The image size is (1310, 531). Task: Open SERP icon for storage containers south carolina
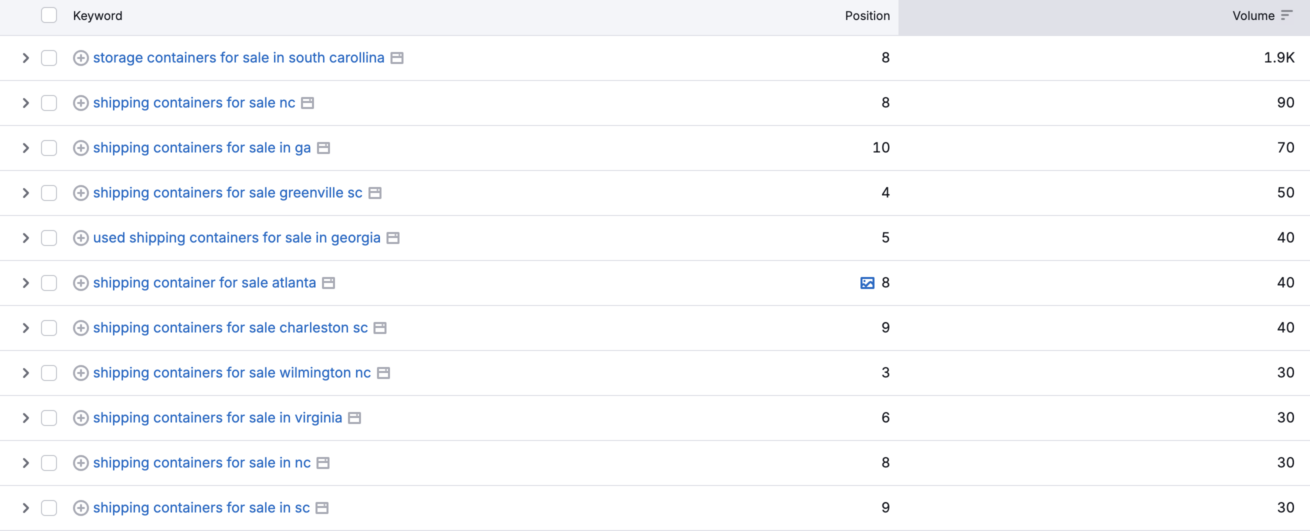pos(397,58)
